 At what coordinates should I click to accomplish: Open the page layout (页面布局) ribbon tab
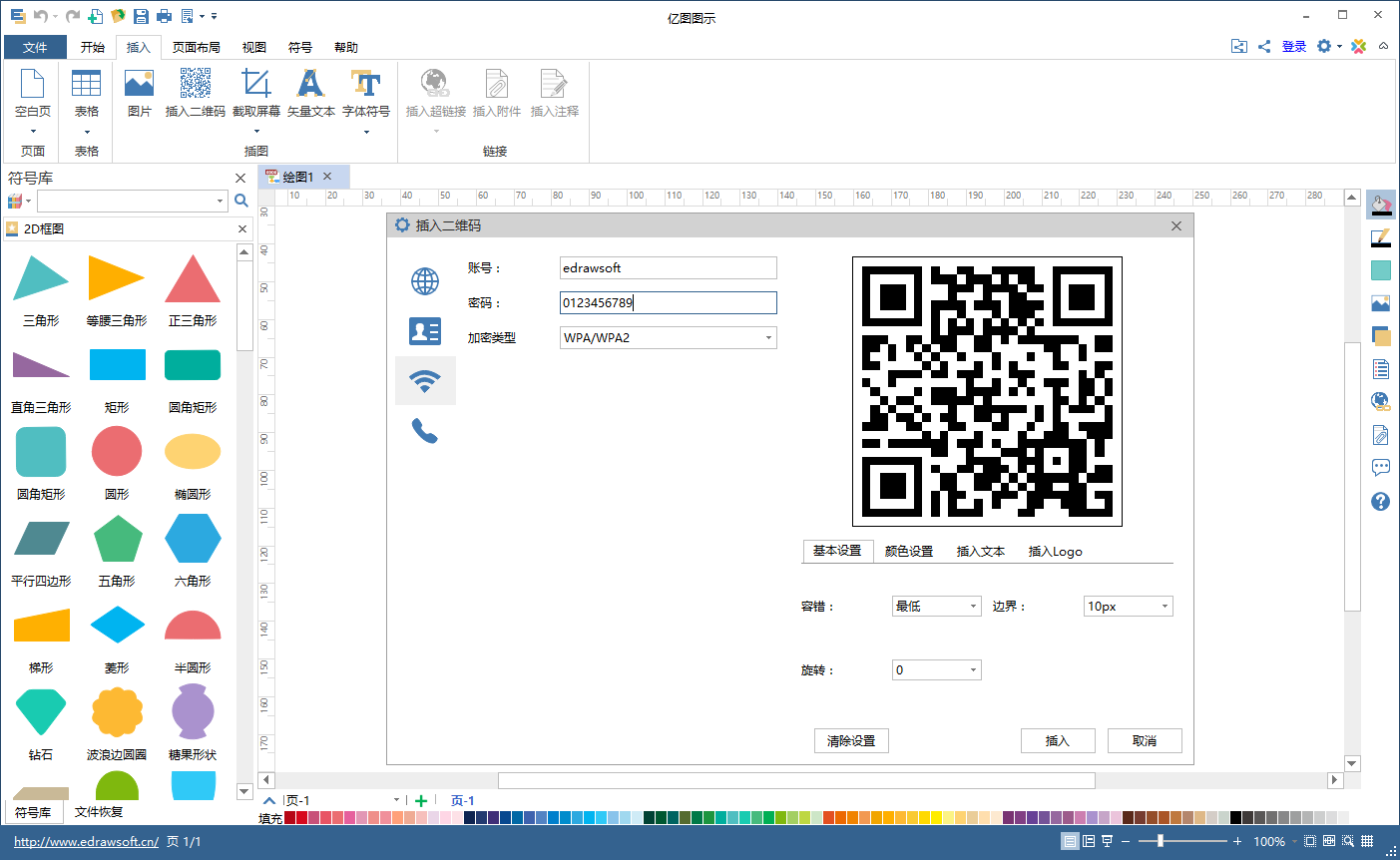click(x=196, y=47)
